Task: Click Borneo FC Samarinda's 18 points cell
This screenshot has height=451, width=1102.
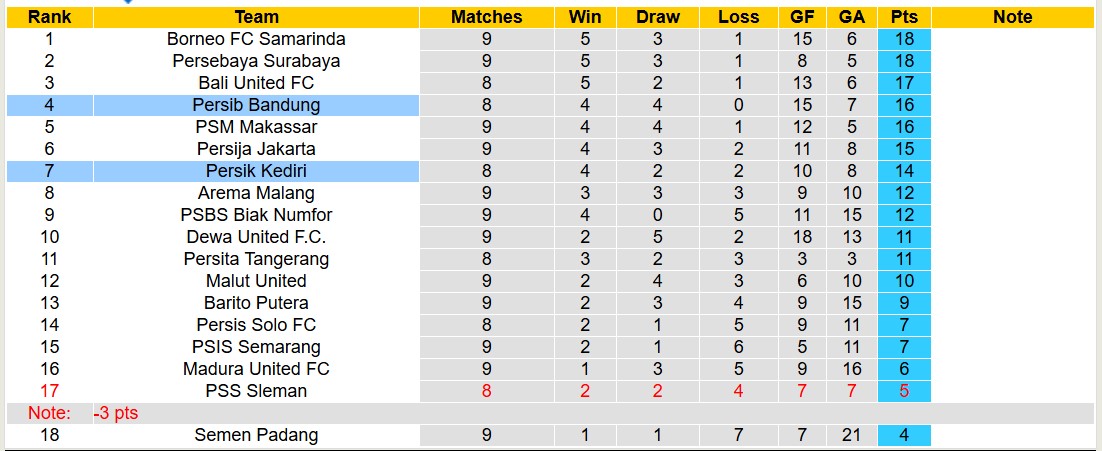Action: click(904, 39)
